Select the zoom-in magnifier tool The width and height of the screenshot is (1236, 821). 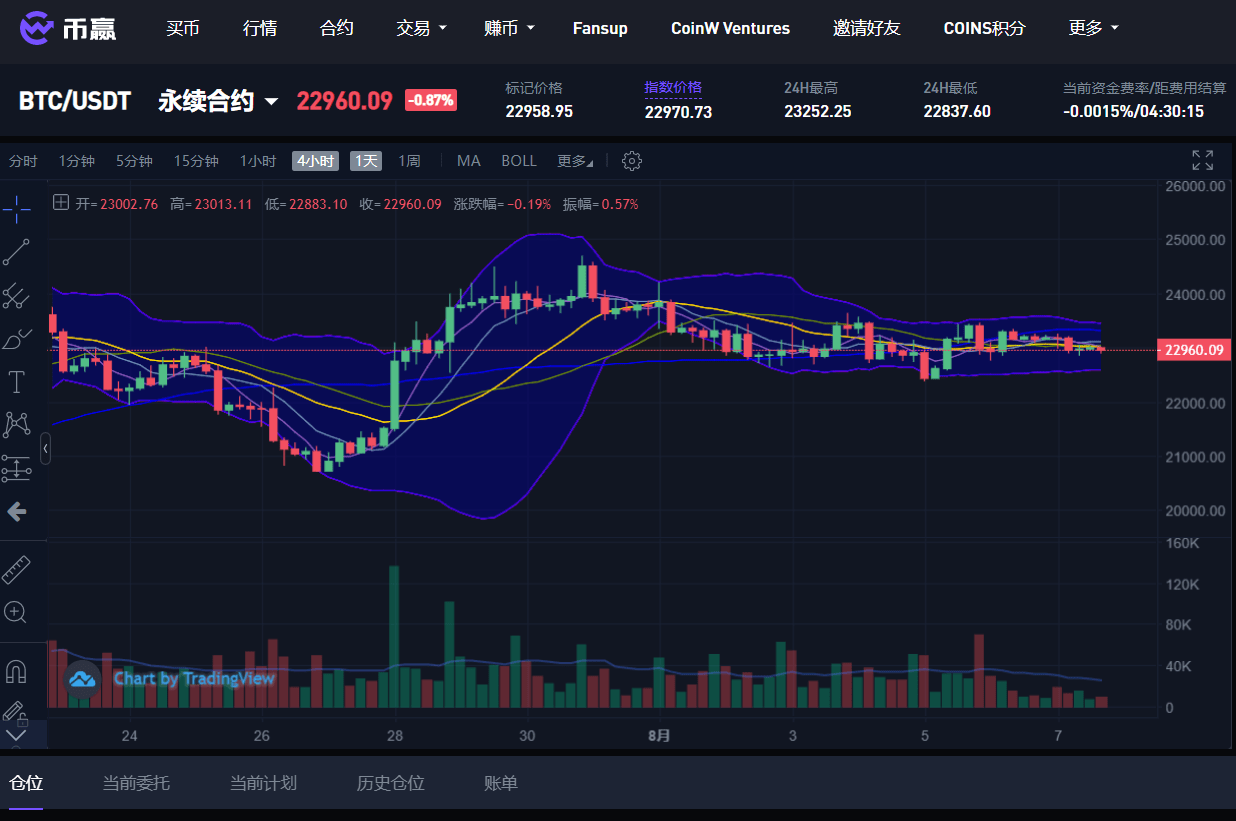click(x=16, y=612)
